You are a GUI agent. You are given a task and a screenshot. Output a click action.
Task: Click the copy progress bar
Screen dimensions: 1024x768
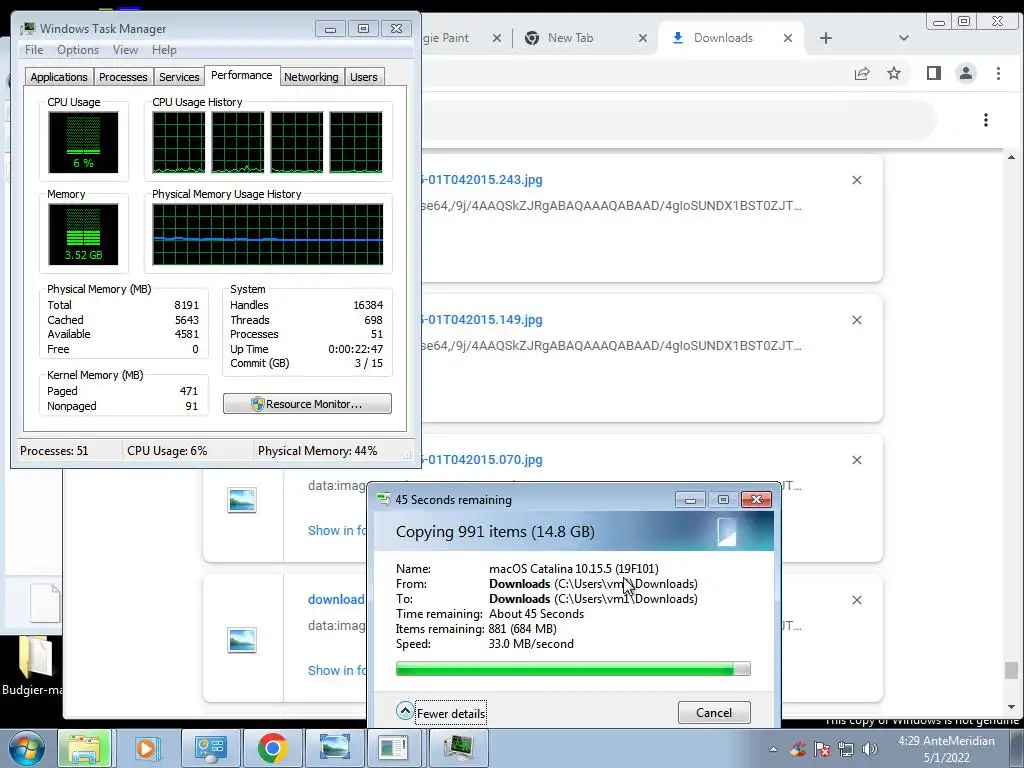pos(573,668)
